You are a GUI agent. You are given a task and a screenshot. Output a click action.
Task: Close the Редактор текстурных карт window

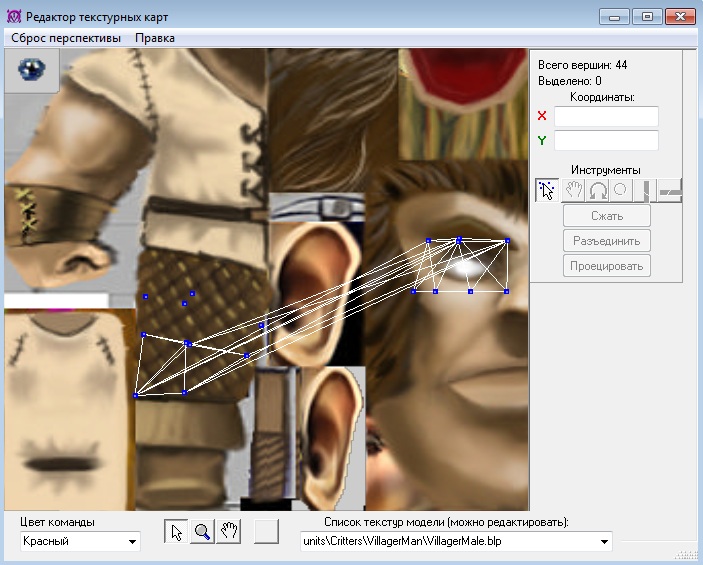pyautogui.click(x=680, y=17)
